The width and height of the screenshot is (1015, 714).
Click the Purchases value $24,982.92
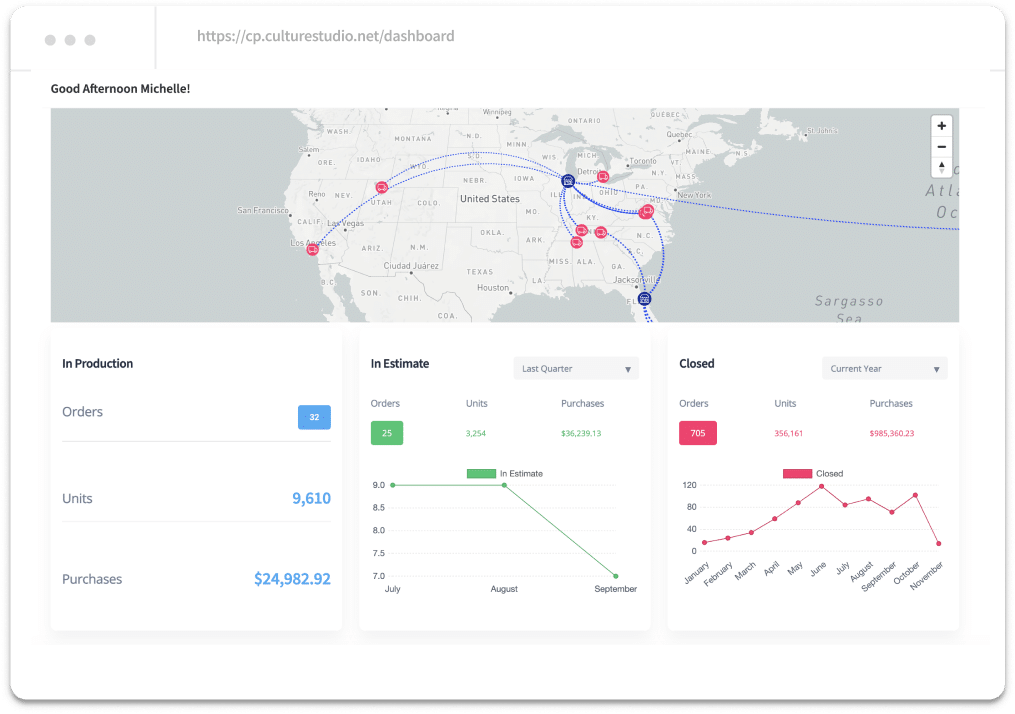coord(292,578)
